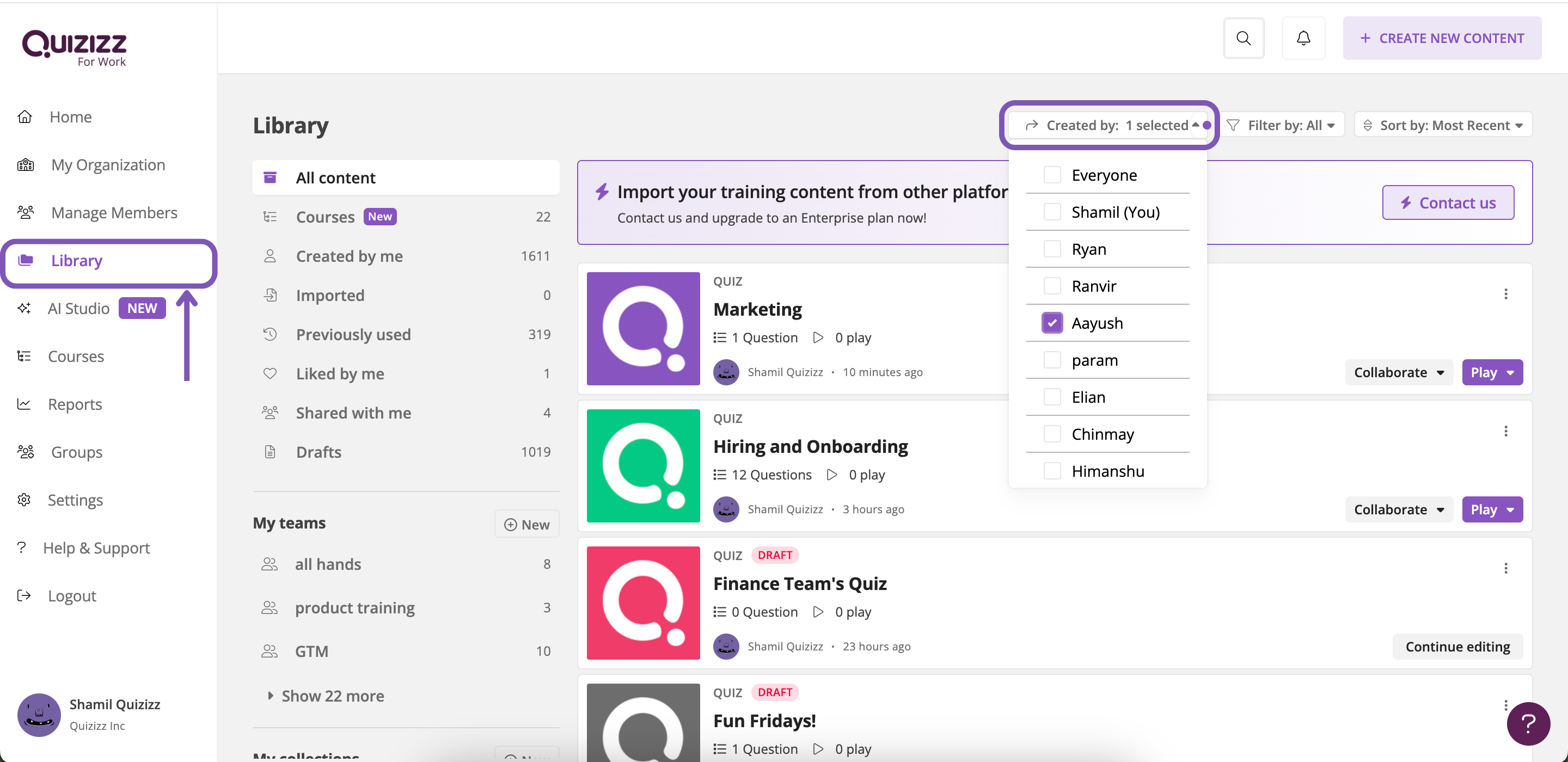Click the Drafts count 1019
The height and width of the screenshot is (762, 1568).
click(535, 452)
